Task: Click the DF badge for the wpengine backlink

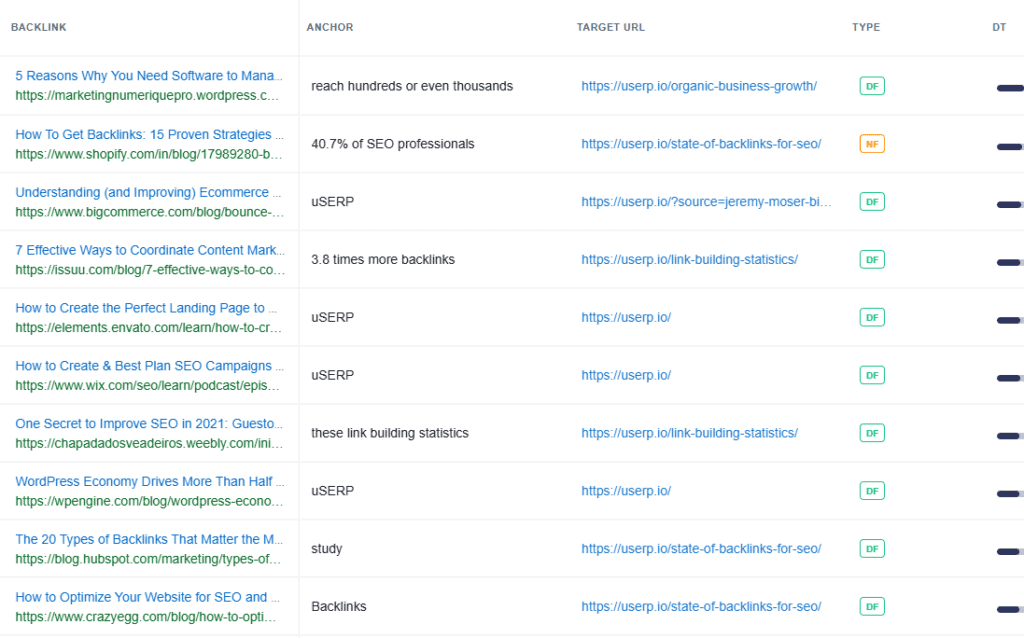Action: pyautogui.click(x=872, y=491)
